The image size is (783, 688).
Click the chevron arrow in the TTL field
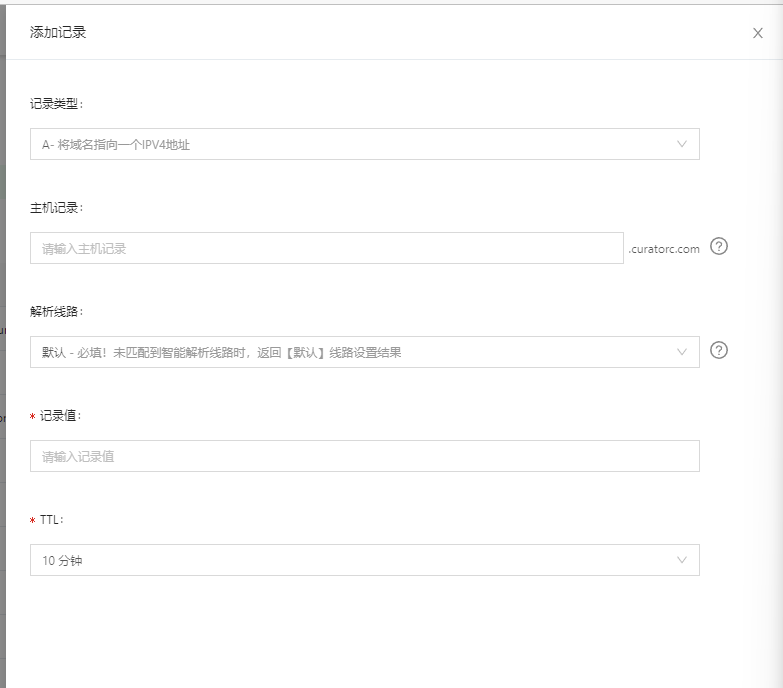click(682, 560)
